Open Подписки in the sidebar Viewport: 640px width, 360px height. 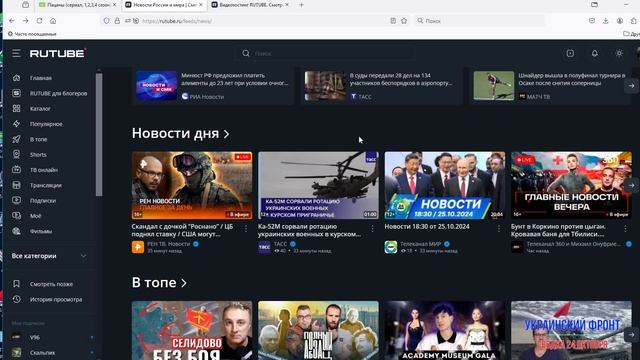(x=34, y=200)
